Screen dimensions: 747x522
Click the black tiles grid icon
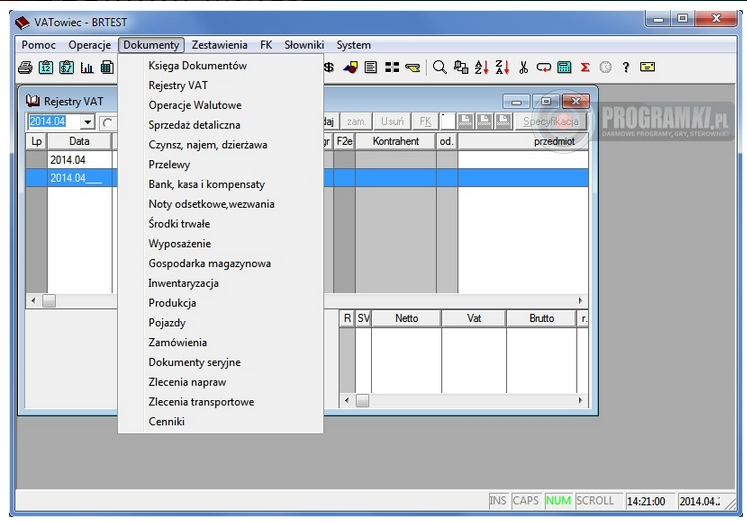pyautogui.click(x=392, y=67)
